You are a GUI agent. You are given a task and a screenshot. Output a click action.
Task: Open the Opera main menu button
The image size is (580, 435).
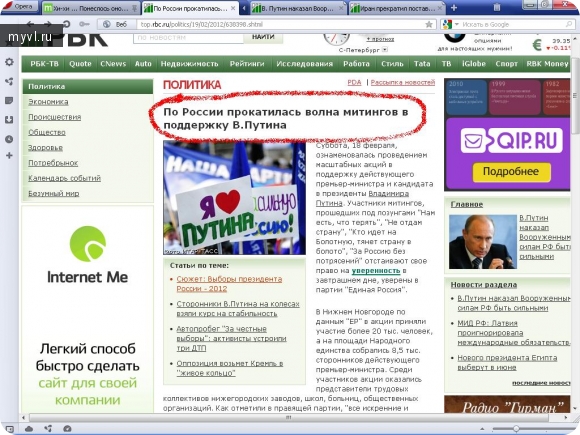pyautogui.click(x=20, y=6)
